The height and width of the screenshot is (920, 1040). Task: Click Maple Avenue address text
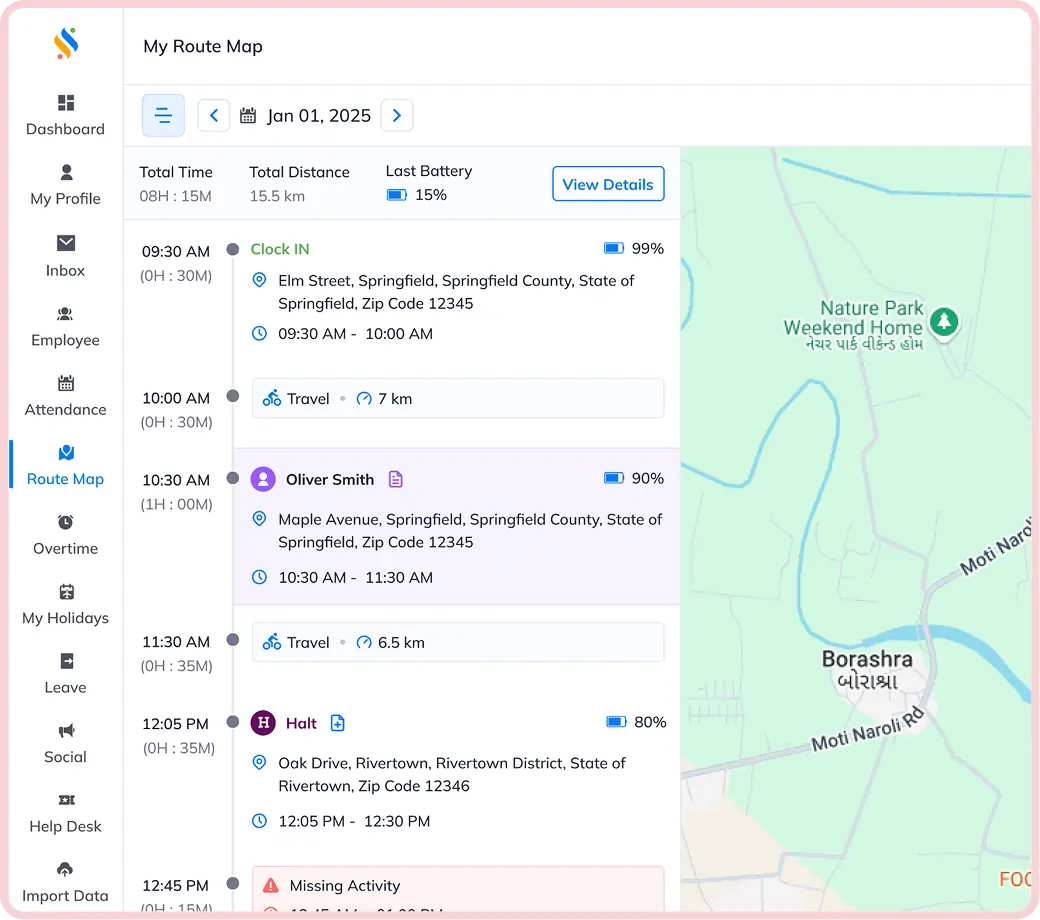470,531
